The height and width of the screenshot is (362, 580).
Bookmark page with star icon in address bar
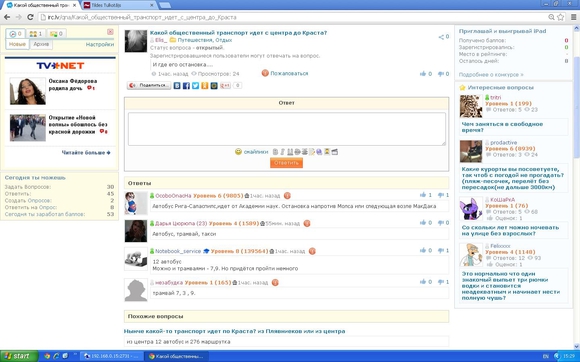(x=560, y=17)
